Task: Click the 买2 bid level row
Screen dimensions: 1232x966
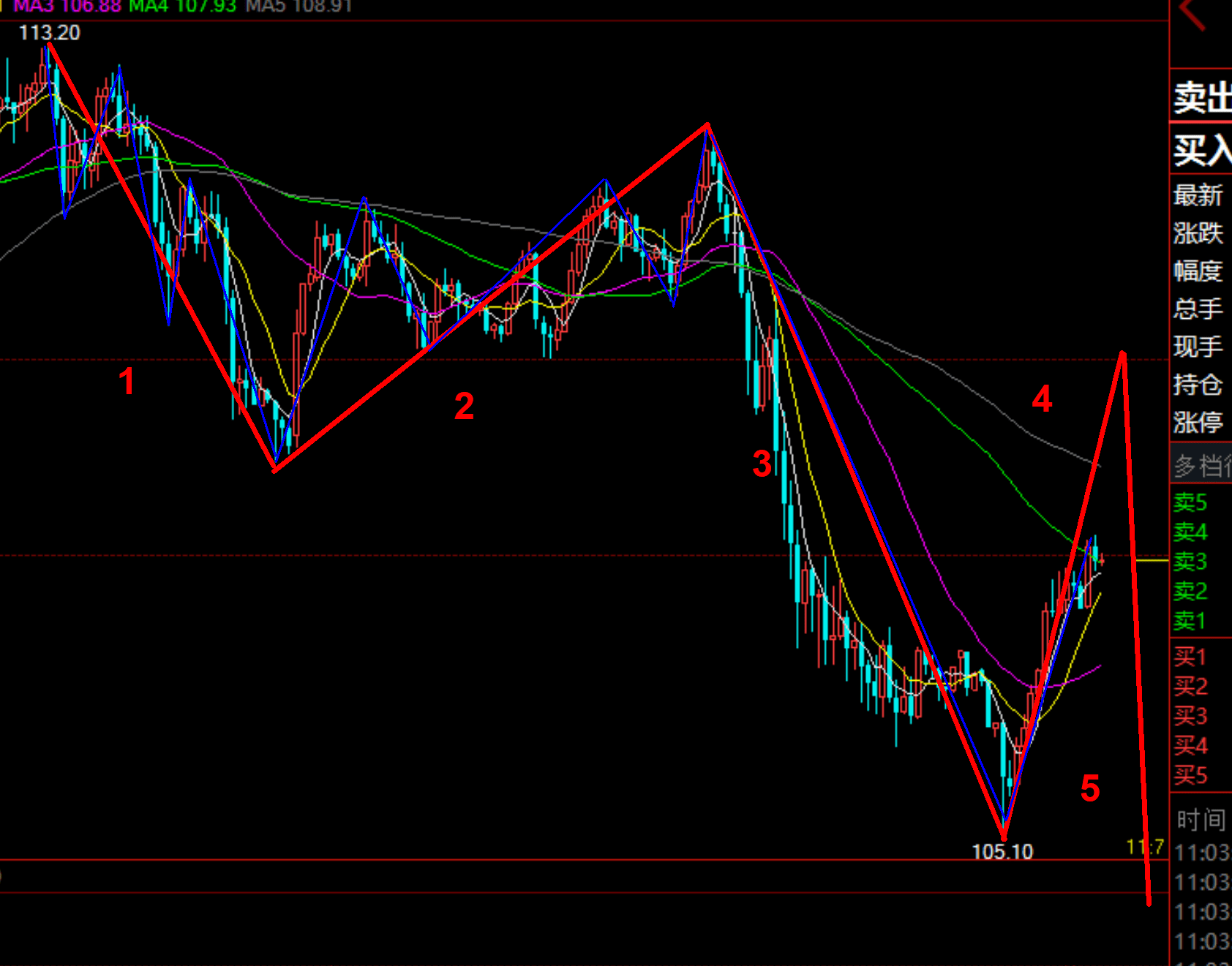Action: (1190, 686)
